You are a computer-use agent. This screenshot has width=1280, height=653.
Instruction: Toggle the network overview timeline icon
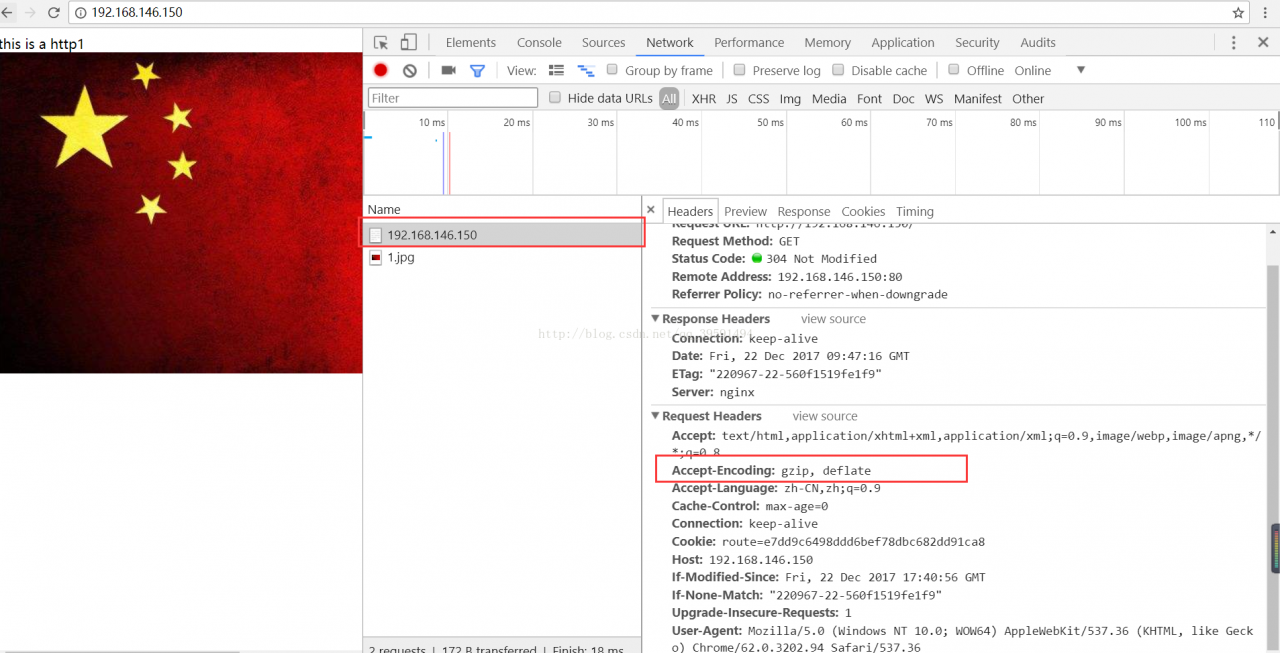586,70
